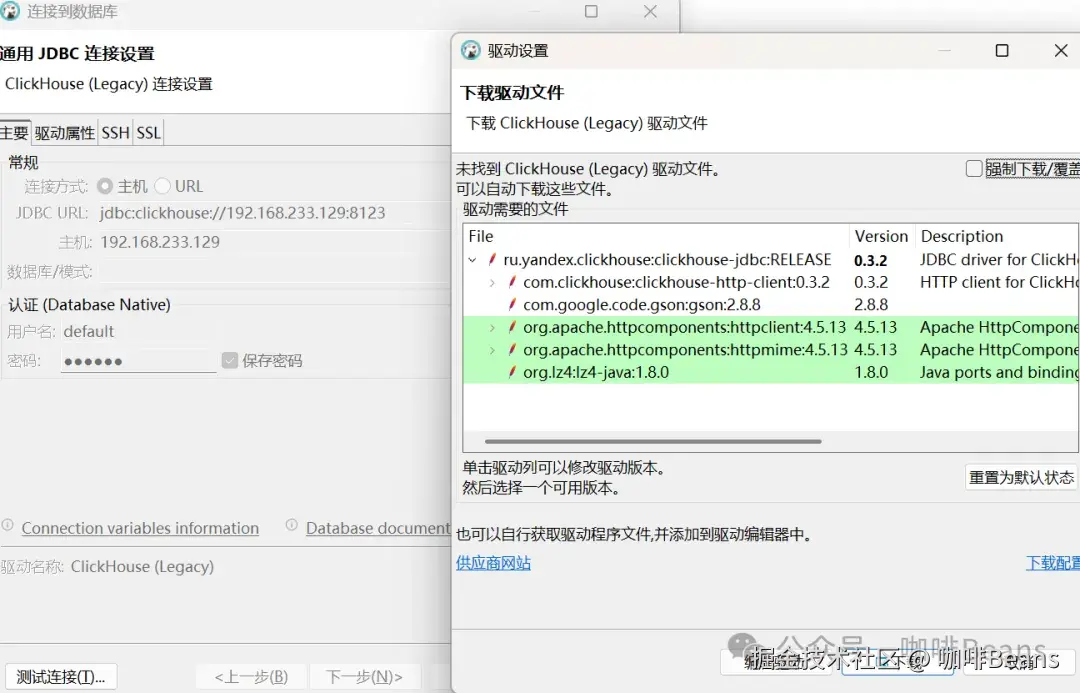Click 重置为默认状态 button
Viewport: 1080px width, 693px height.
click(x=1021, y=477)
